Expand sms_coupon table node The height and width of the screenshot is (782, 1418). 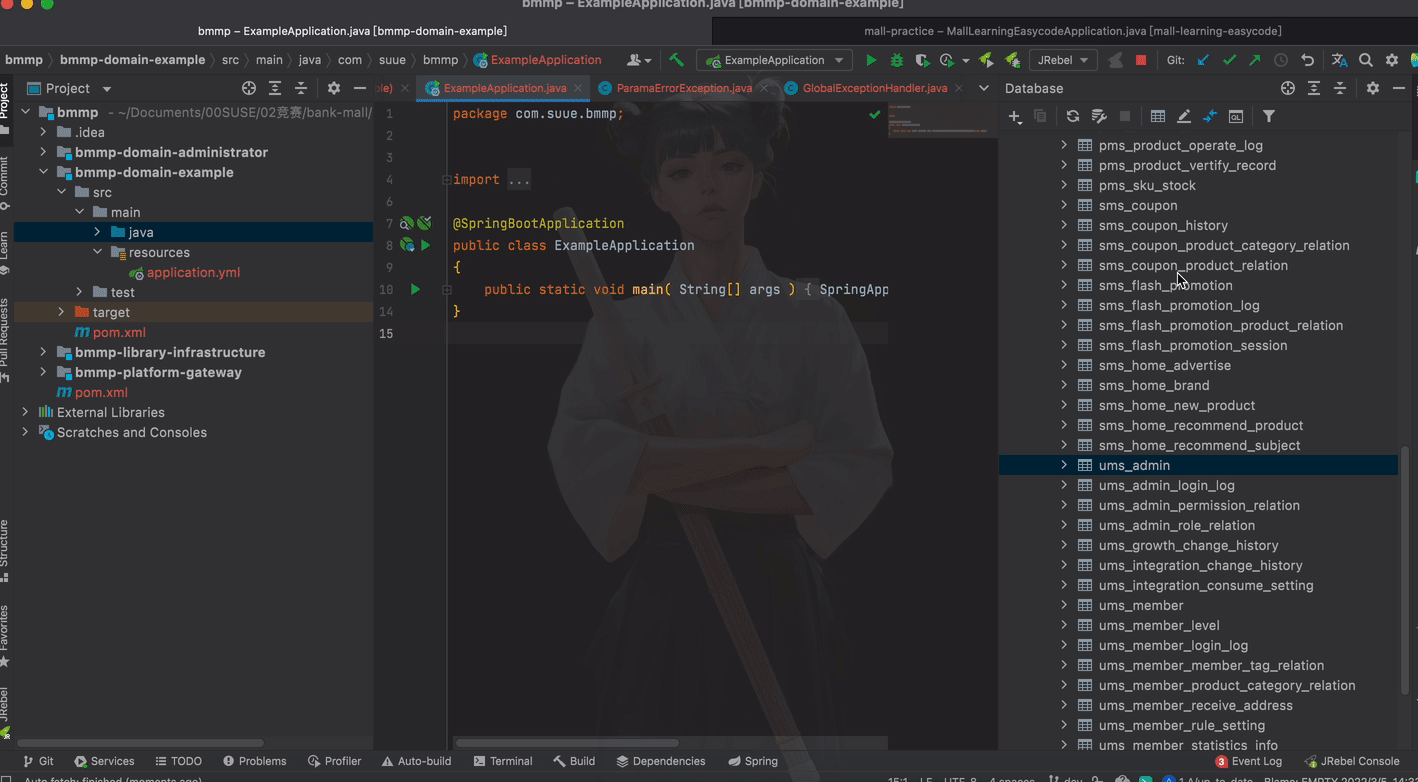[1064, 205]
